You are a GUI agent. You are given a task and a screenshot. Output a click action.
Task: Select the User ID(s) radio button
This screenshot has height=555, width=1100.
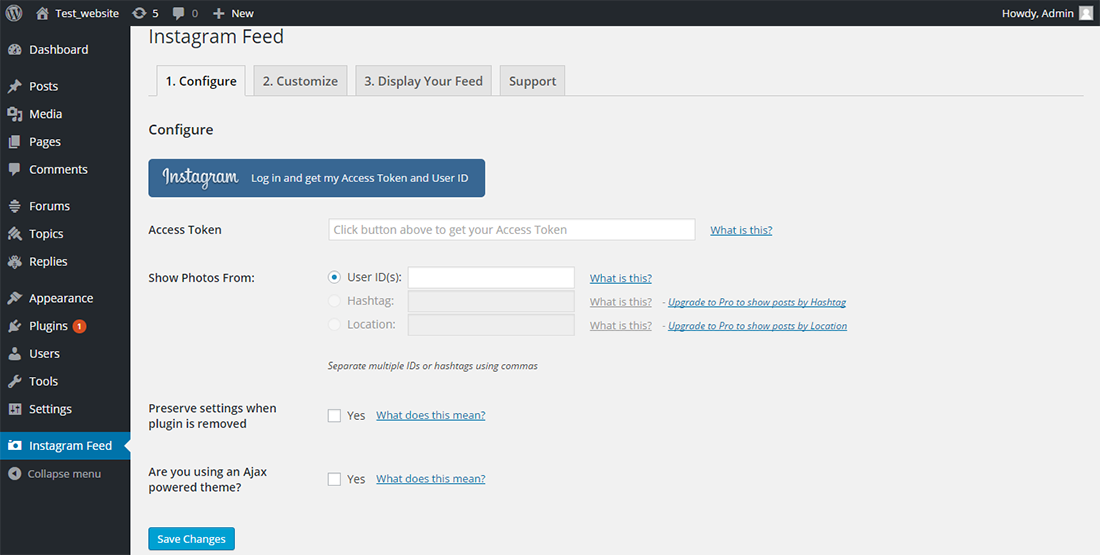coord(334,277)
